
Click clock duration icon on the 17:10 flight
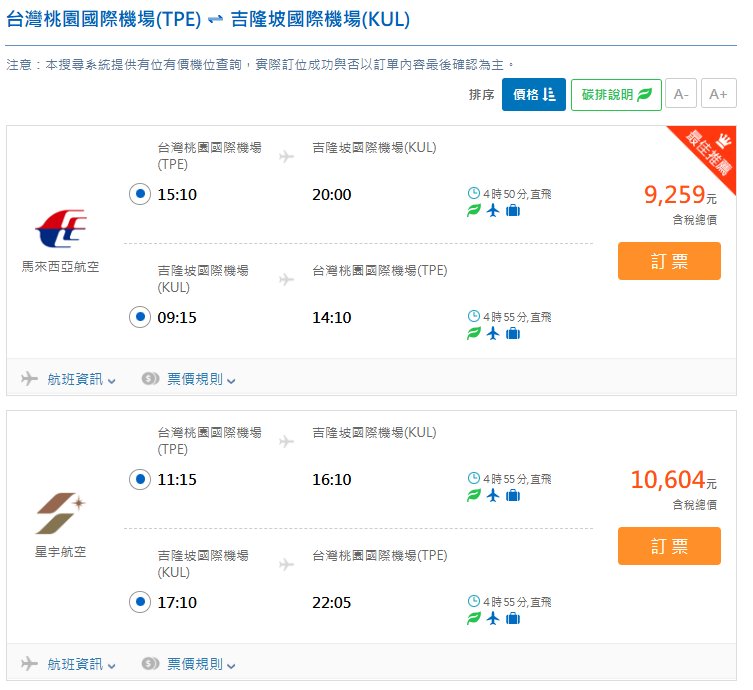474,602
